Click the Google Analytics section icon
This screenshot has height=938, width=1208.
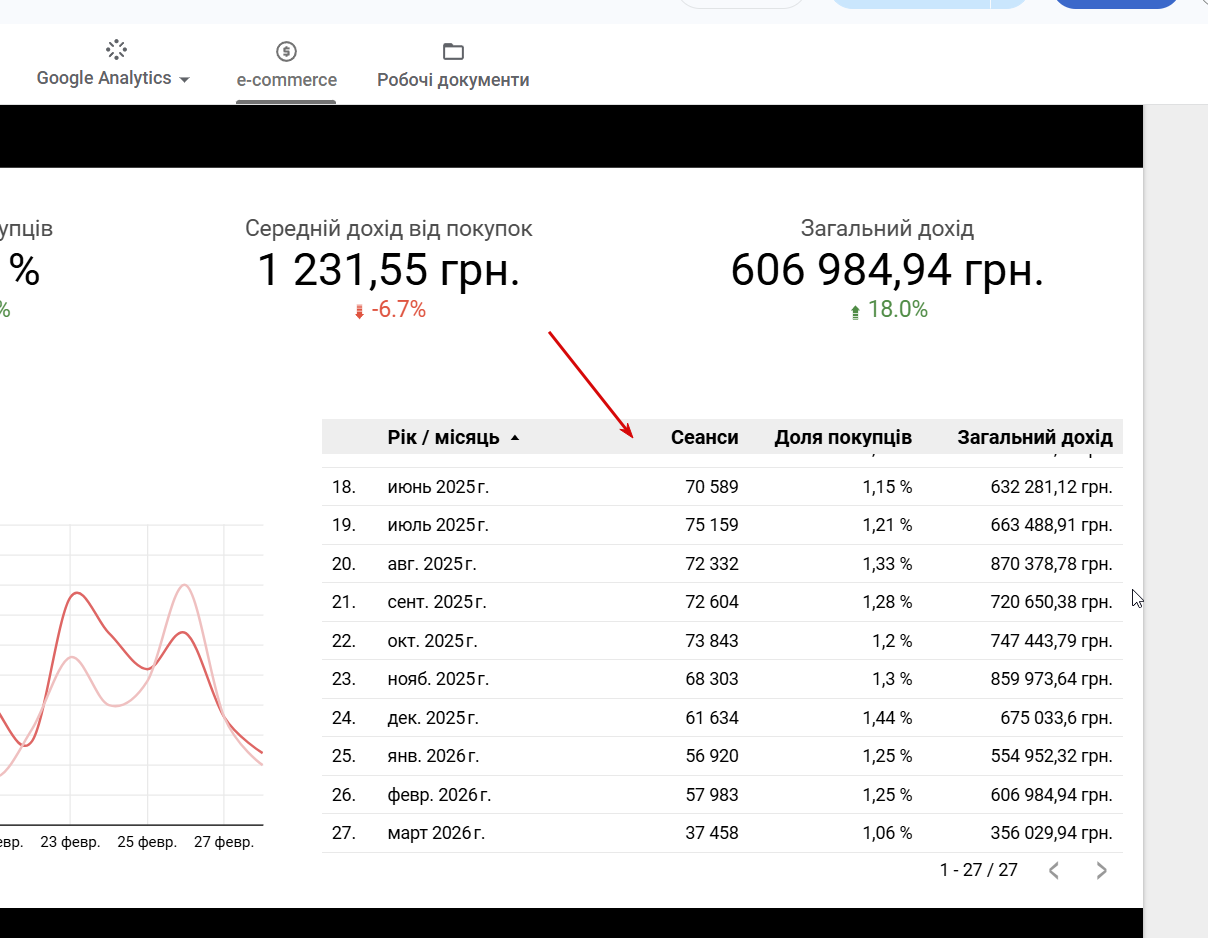coord(116,50)
